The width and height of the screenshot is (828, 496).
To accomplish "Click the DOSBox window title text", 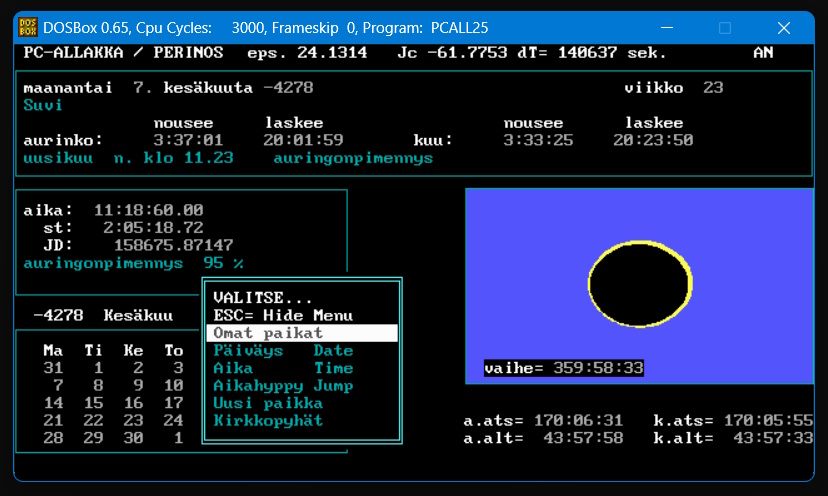I will click(x=266, y=27).
